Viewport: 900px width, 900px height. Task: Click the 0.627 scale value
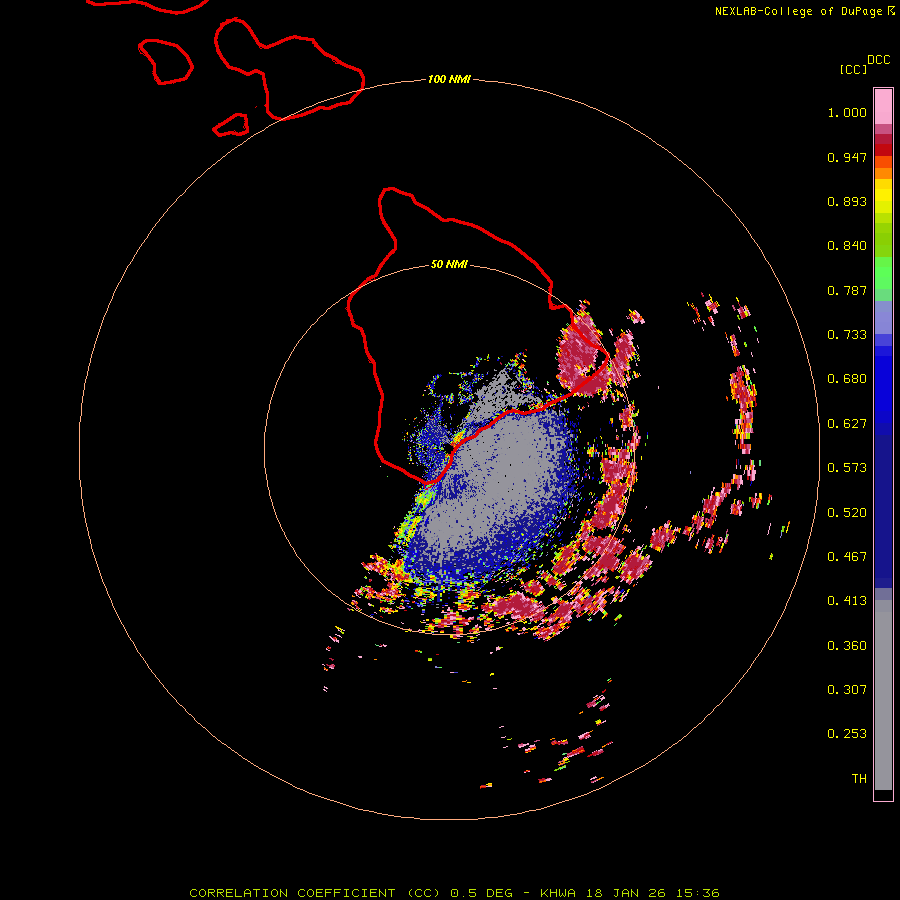tap(847, 424)
